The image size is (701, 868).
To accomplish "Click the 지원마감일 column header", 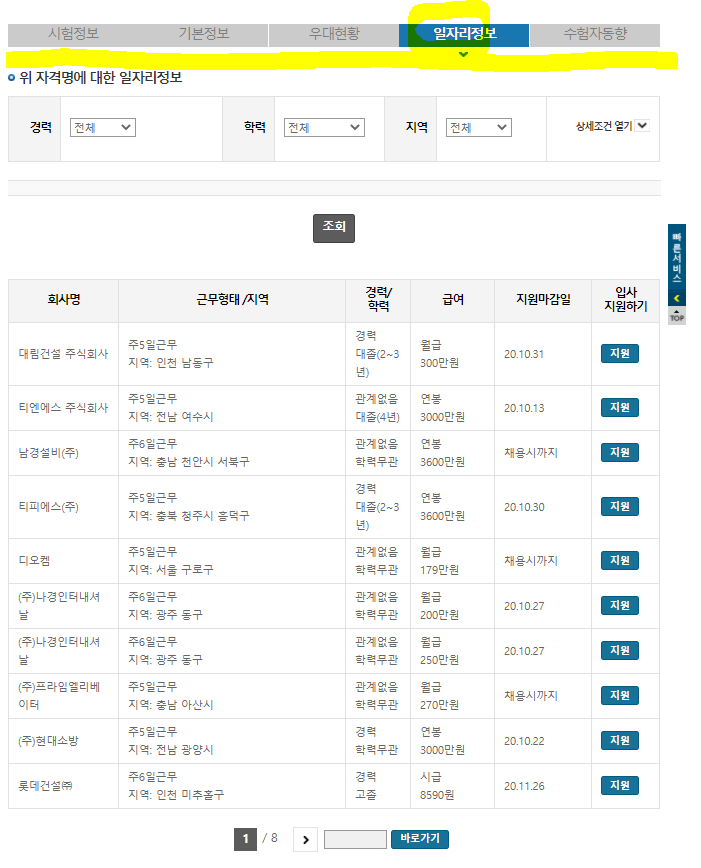I will click(x=543, y=299).
